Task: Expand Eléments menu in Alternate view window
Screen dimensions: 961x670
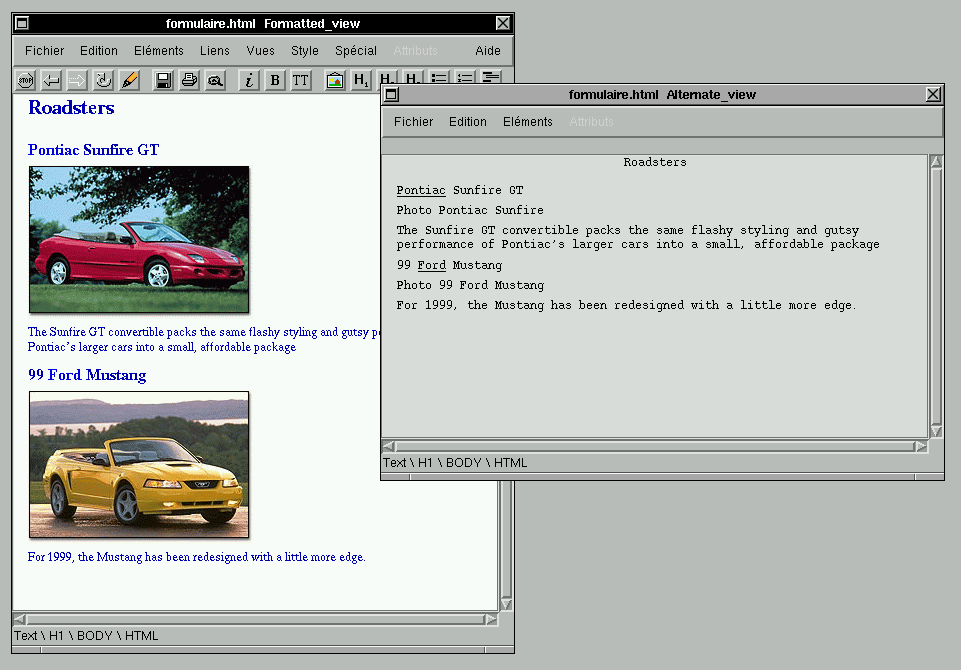Action: [527, 122]
